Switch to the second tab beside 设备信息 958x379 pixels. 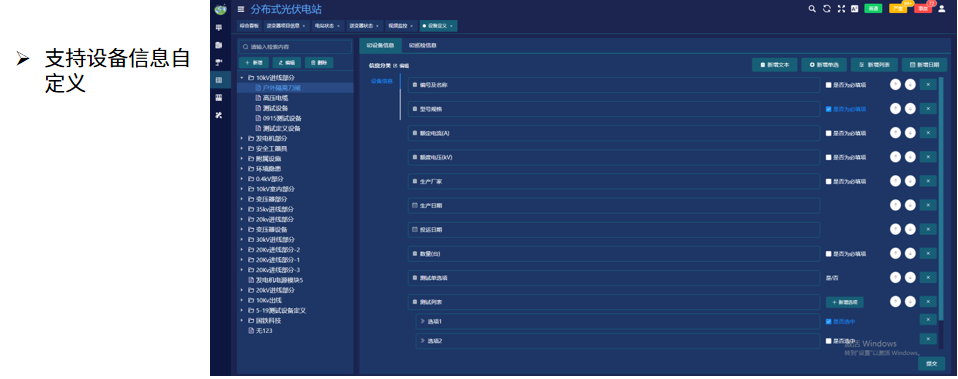point(423,45)
